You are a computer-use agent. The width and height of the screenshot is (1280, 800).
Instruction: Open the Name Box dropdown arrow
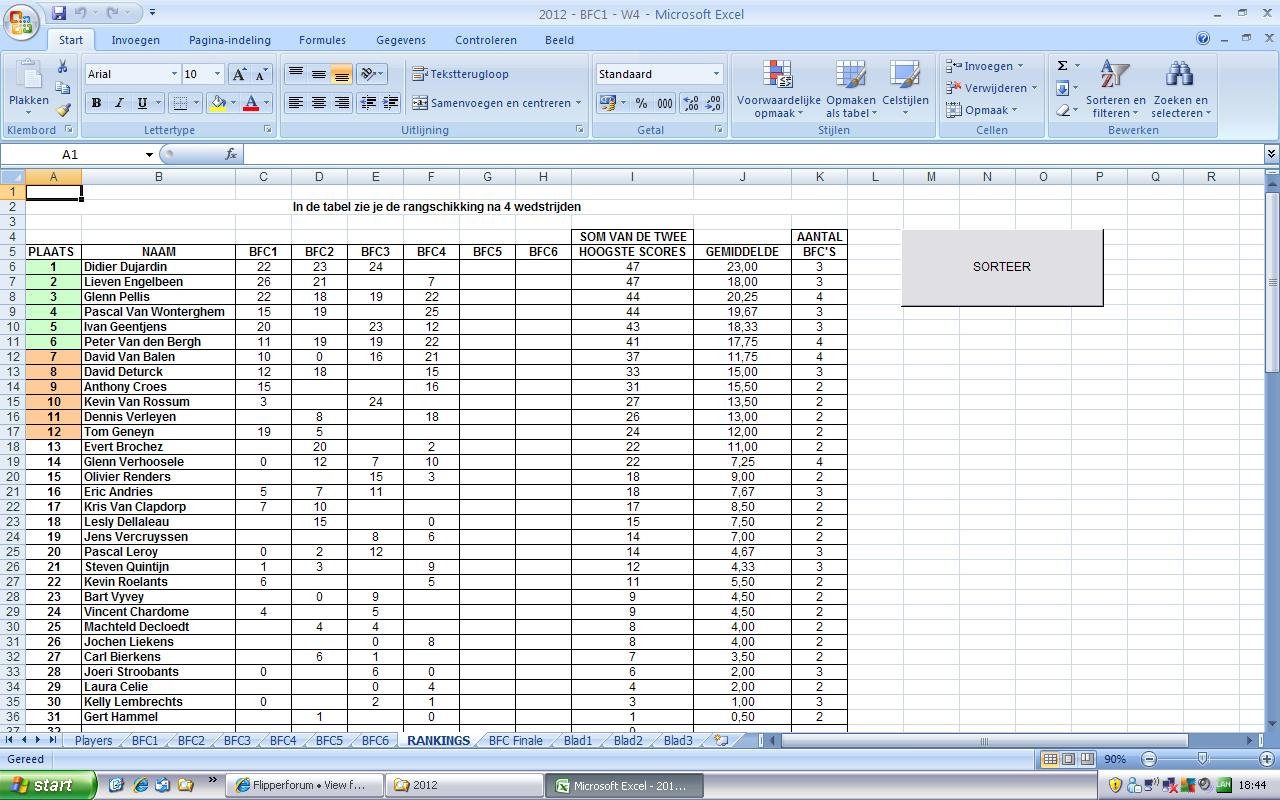point(149,155)
